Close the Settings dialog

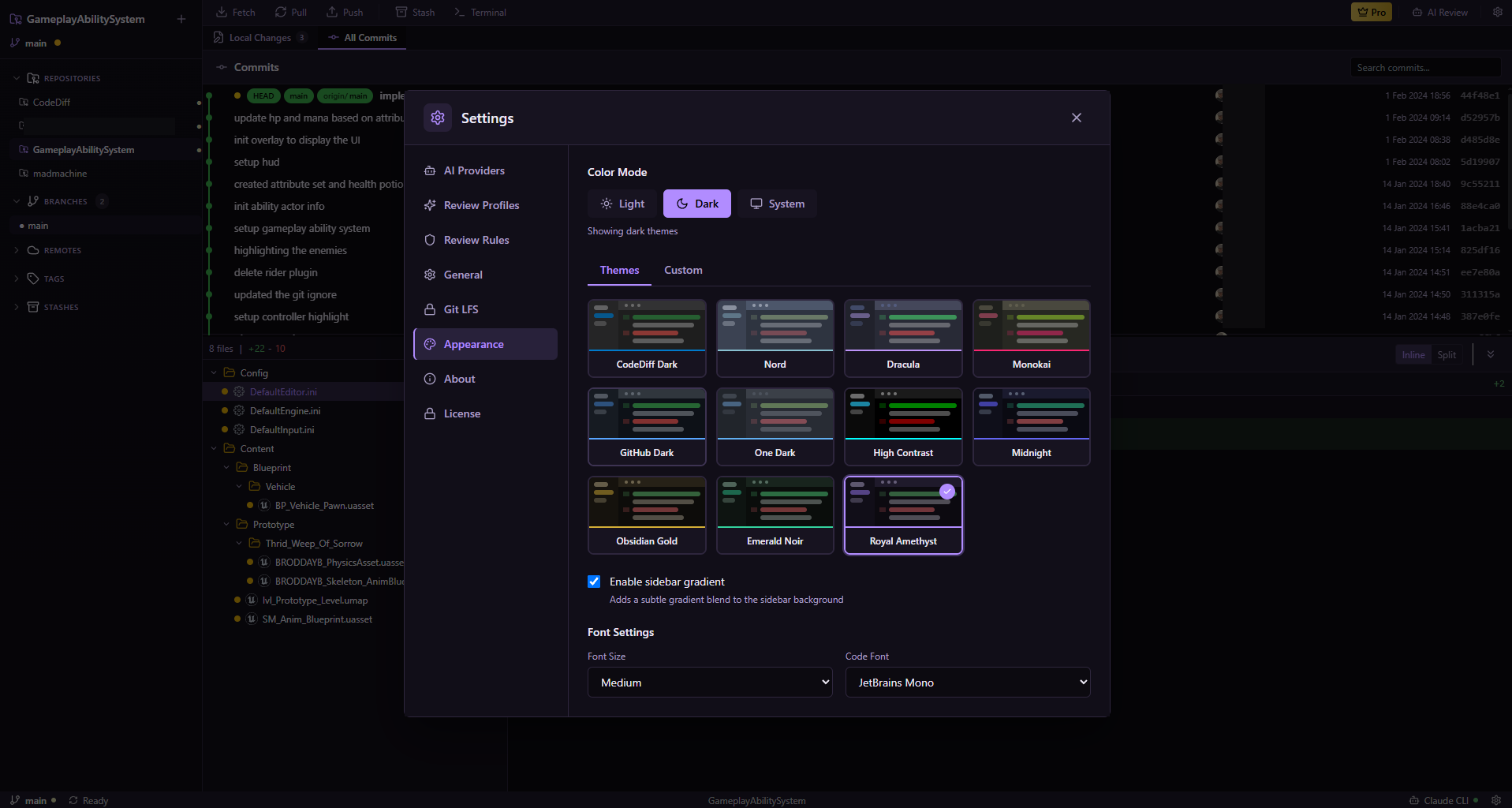click(x=1077, y=118)
